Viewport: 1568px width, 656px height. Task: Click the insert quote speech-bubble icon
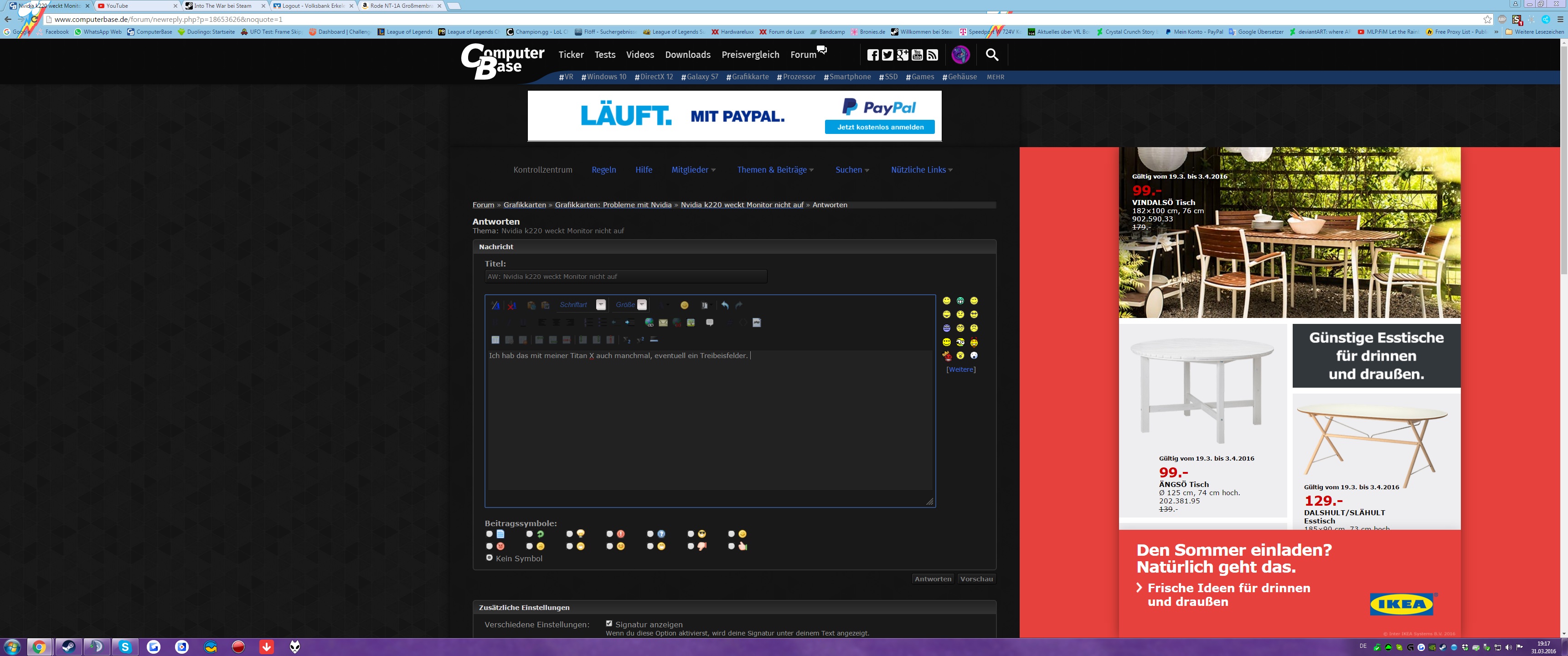coord(710,323)
